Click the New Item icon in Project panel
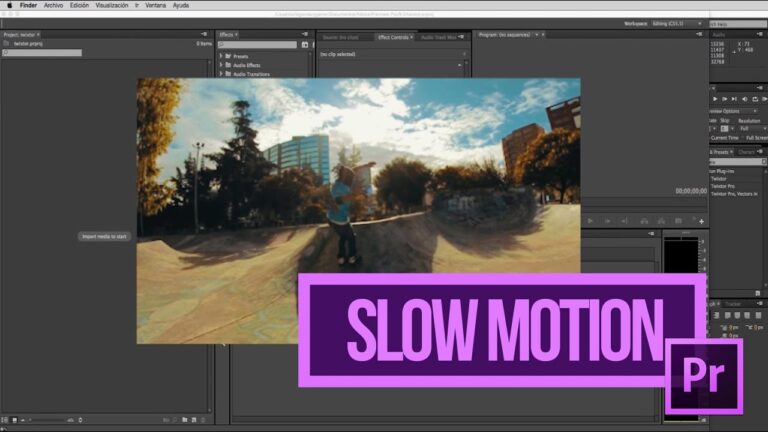 (x=194, y=420)
